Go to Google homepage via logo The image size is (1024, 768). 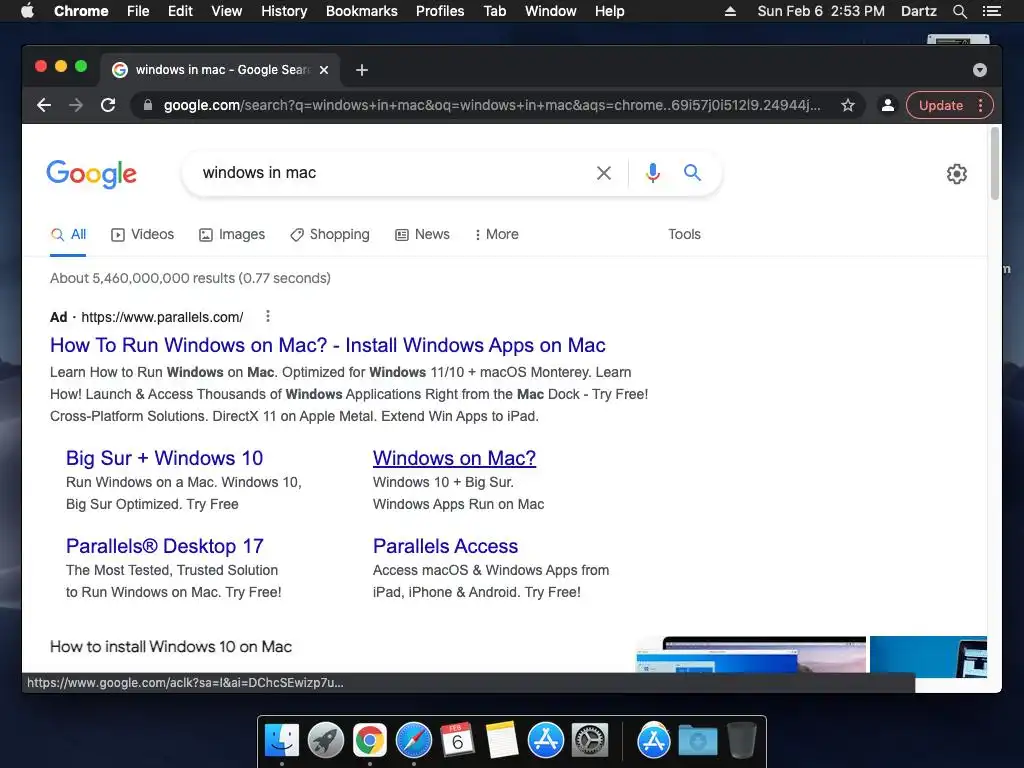(91, 174)
